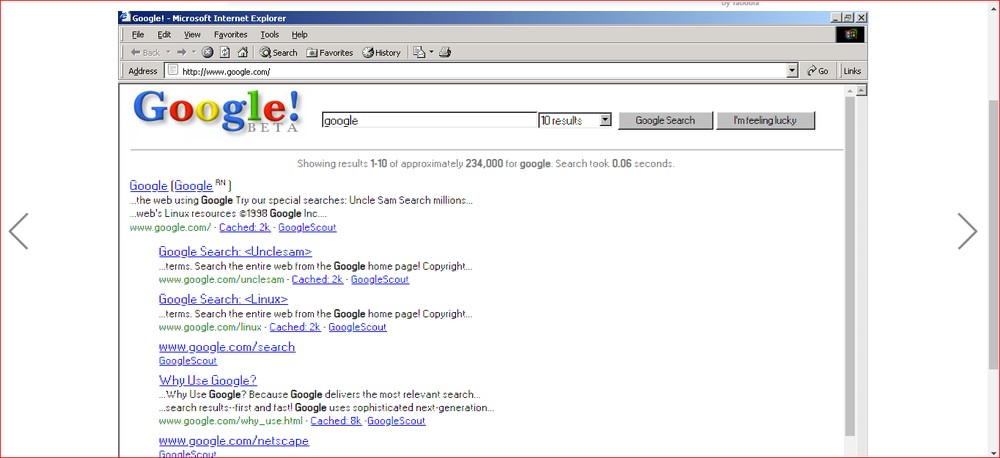Open the www.google.com/netscape result link
Screen dimensions: 1000x458
pos(234,441)
